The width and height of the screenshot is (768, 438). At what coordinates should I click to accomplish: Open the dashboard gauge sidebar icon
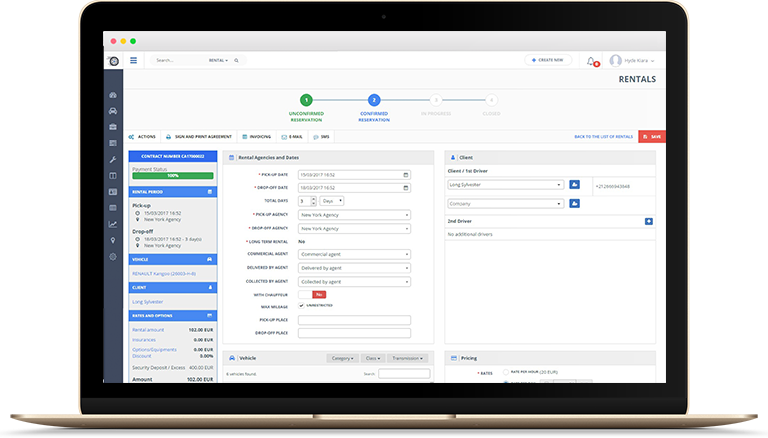[x=113, y=95]
